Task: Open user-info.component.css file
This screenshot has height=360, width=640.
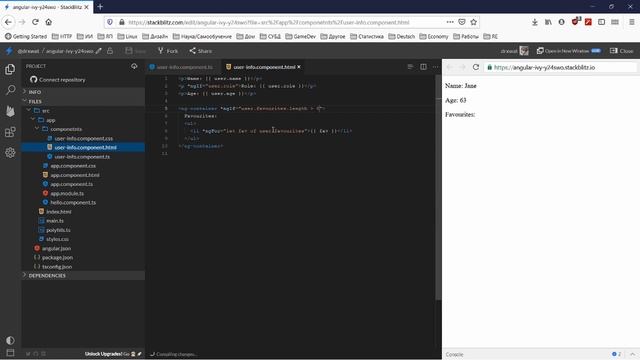Action: (83, 138)
